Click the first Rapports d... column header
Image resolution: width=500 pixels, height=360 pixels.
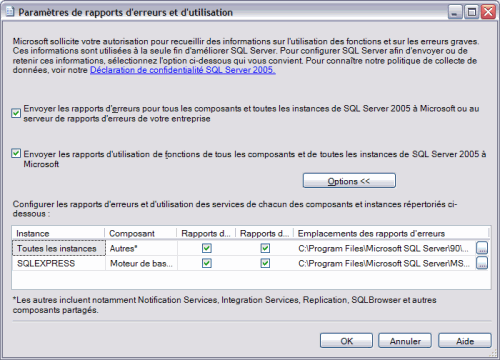tap(206, 233)
